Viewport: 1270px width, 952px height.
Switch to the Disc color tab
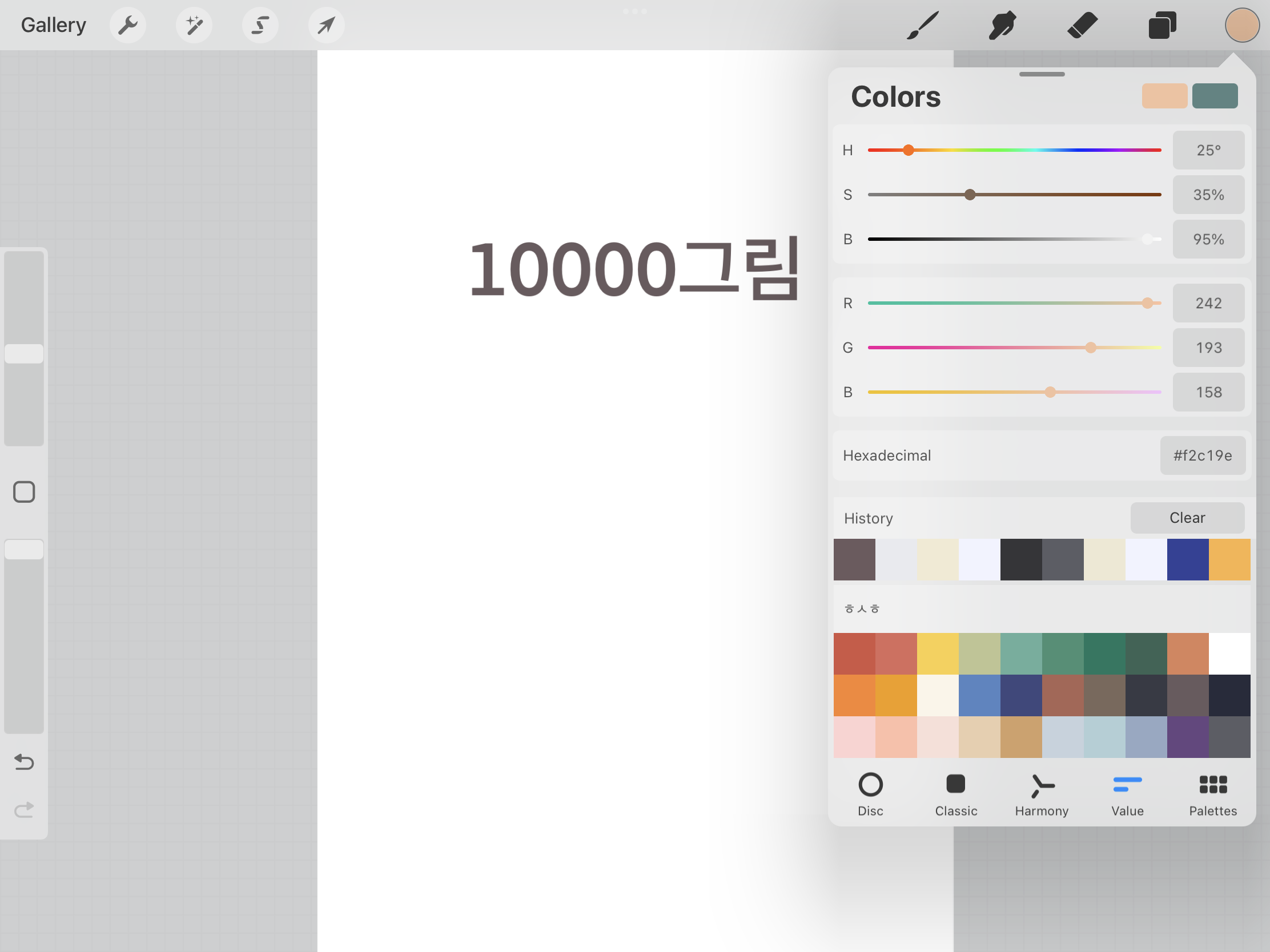pos(870,795)
